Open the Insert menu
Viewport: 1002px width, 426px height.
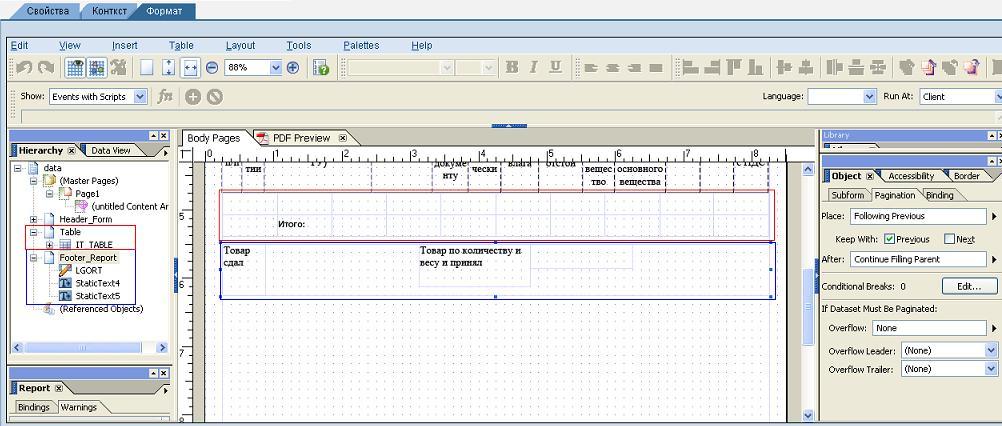(125, 45)
